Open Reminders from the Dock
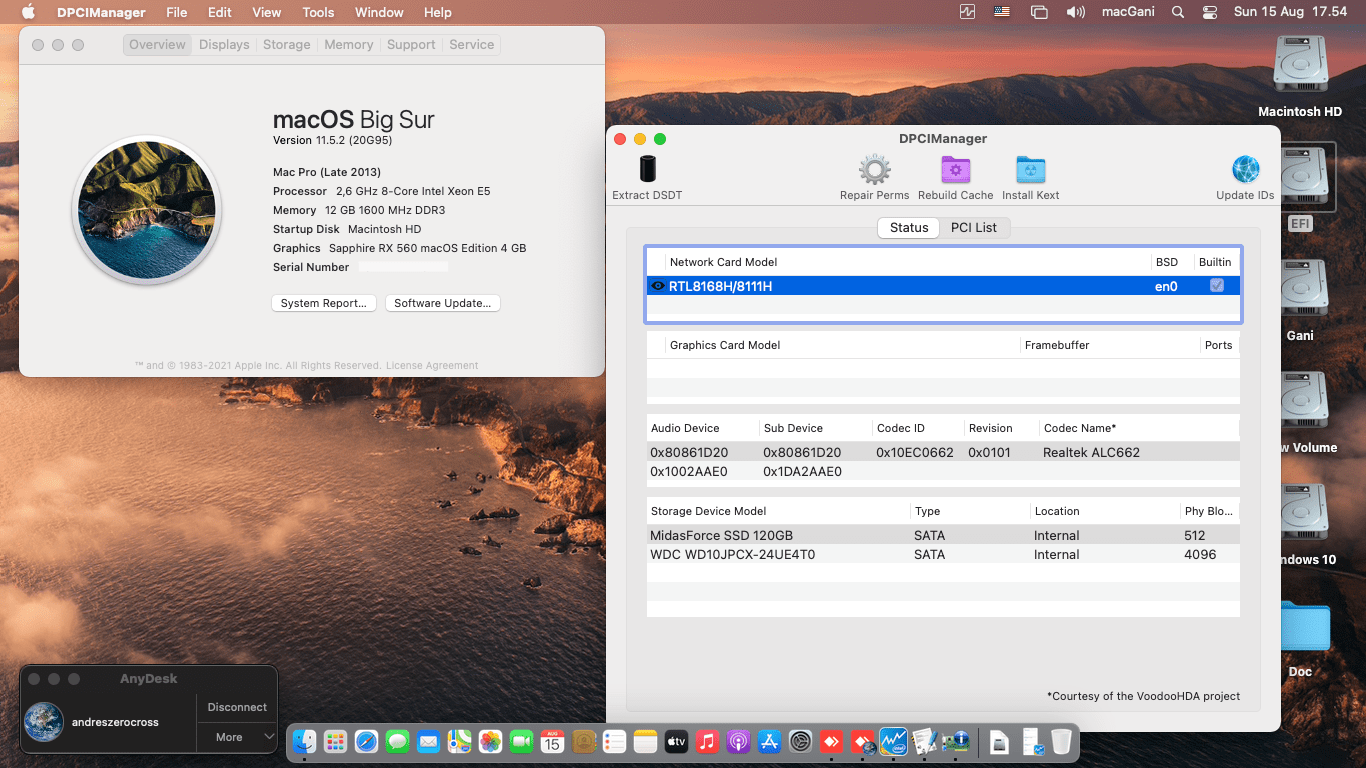Screen dimensions: 1366x768 [614, 741]
